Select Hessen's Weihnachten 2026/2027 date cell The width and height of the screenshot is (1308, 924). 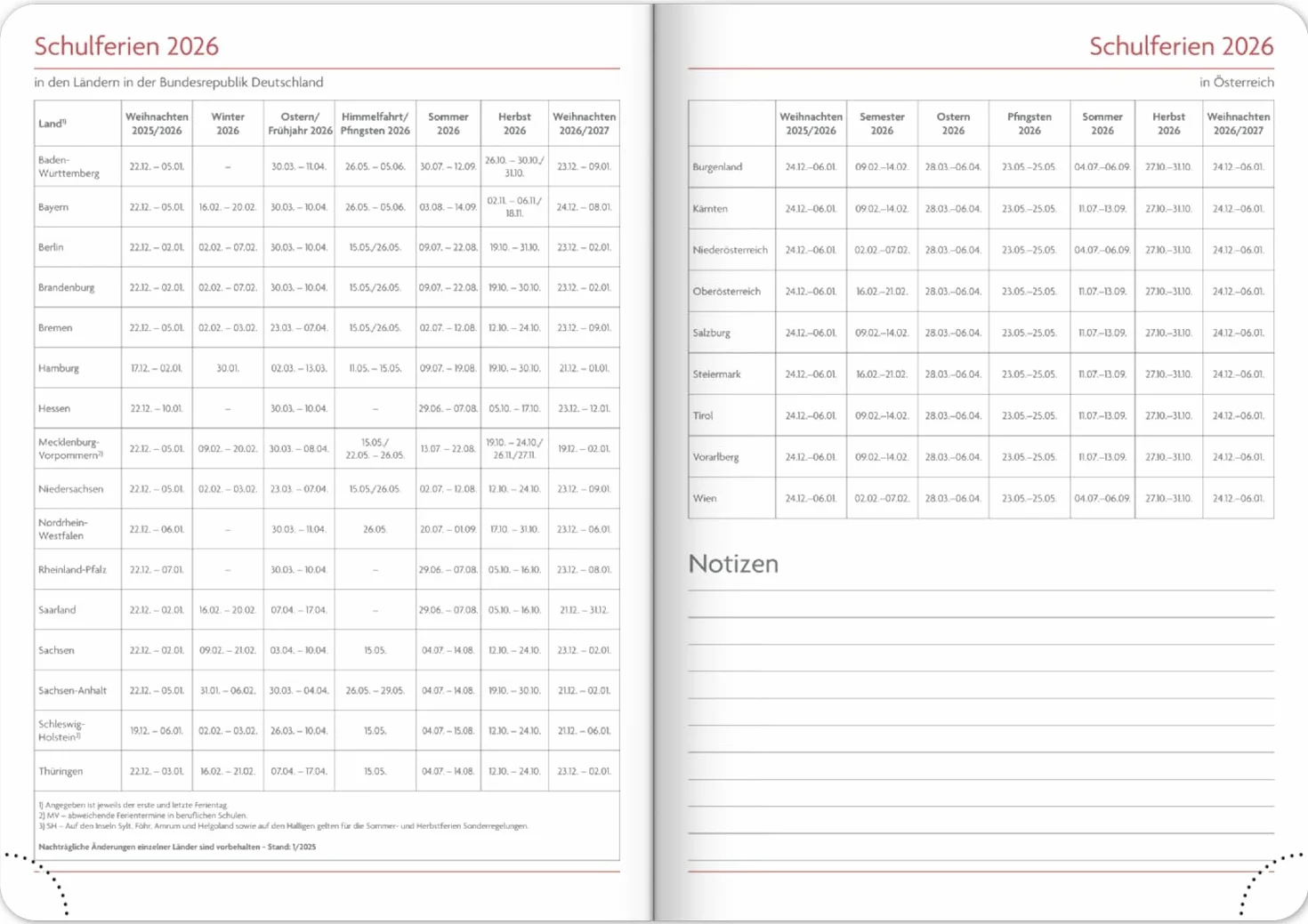coord(584,408)
